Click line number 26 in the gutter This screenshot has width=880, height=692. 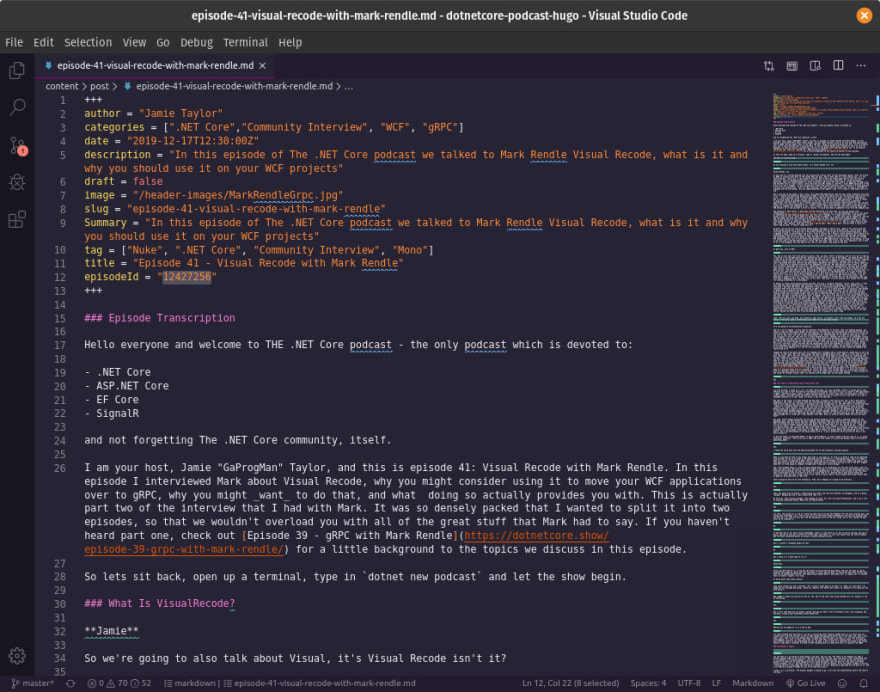coord(60,468)
